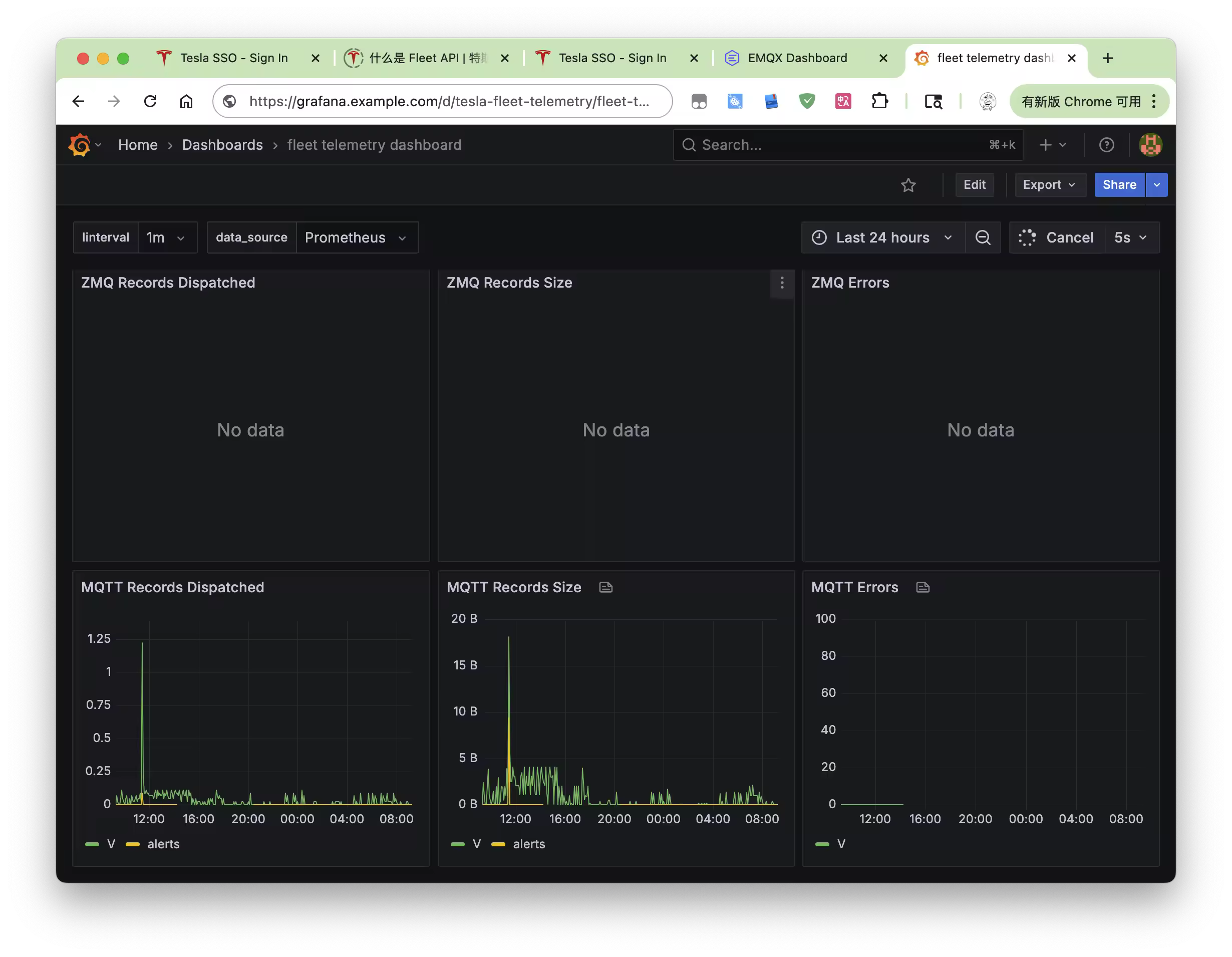This screenshot has height=957, width=1232.
Task: Open Grafana help menu
Action: click(1107, 145)
